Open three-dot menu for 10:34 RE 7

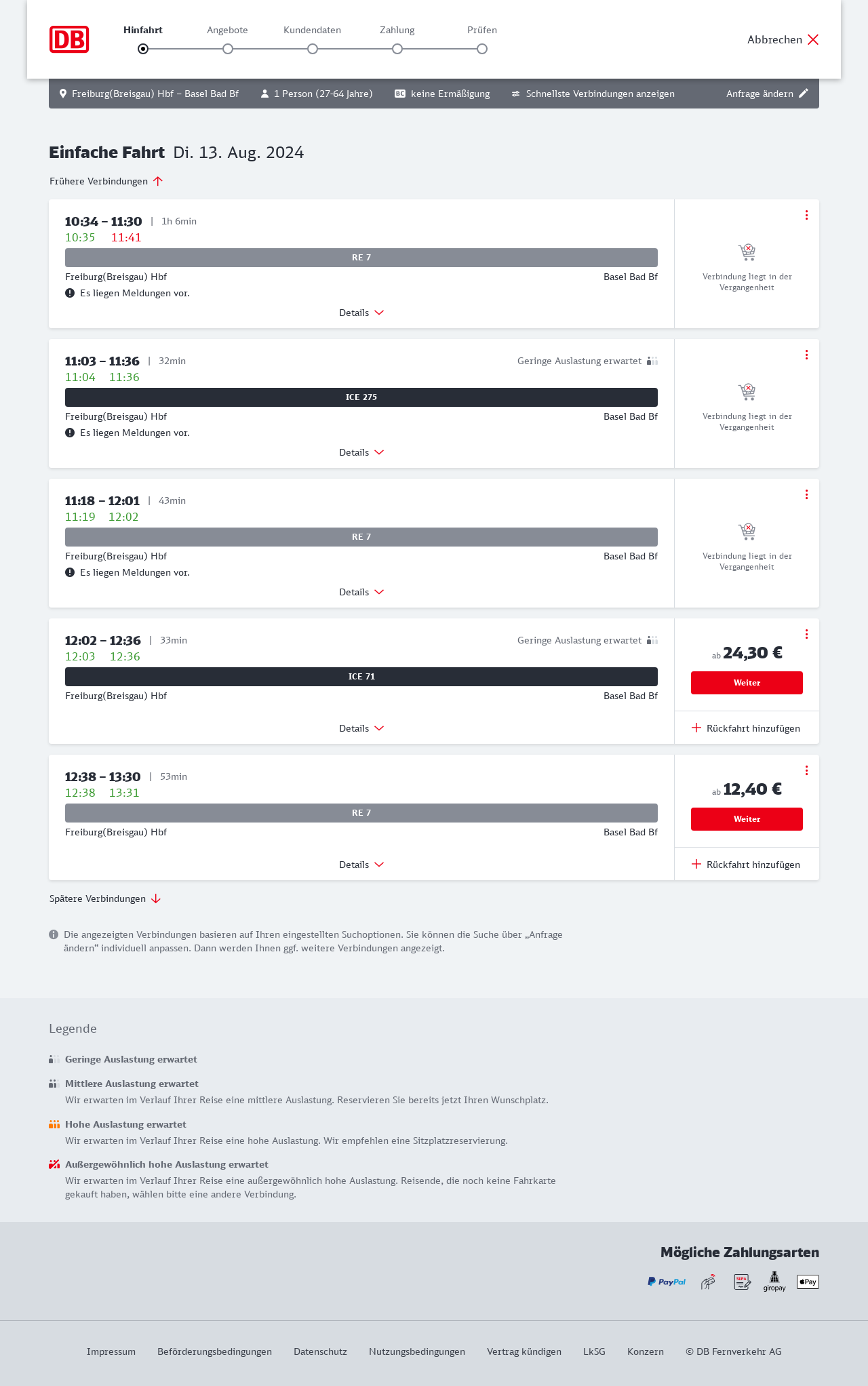click(806, 215)
